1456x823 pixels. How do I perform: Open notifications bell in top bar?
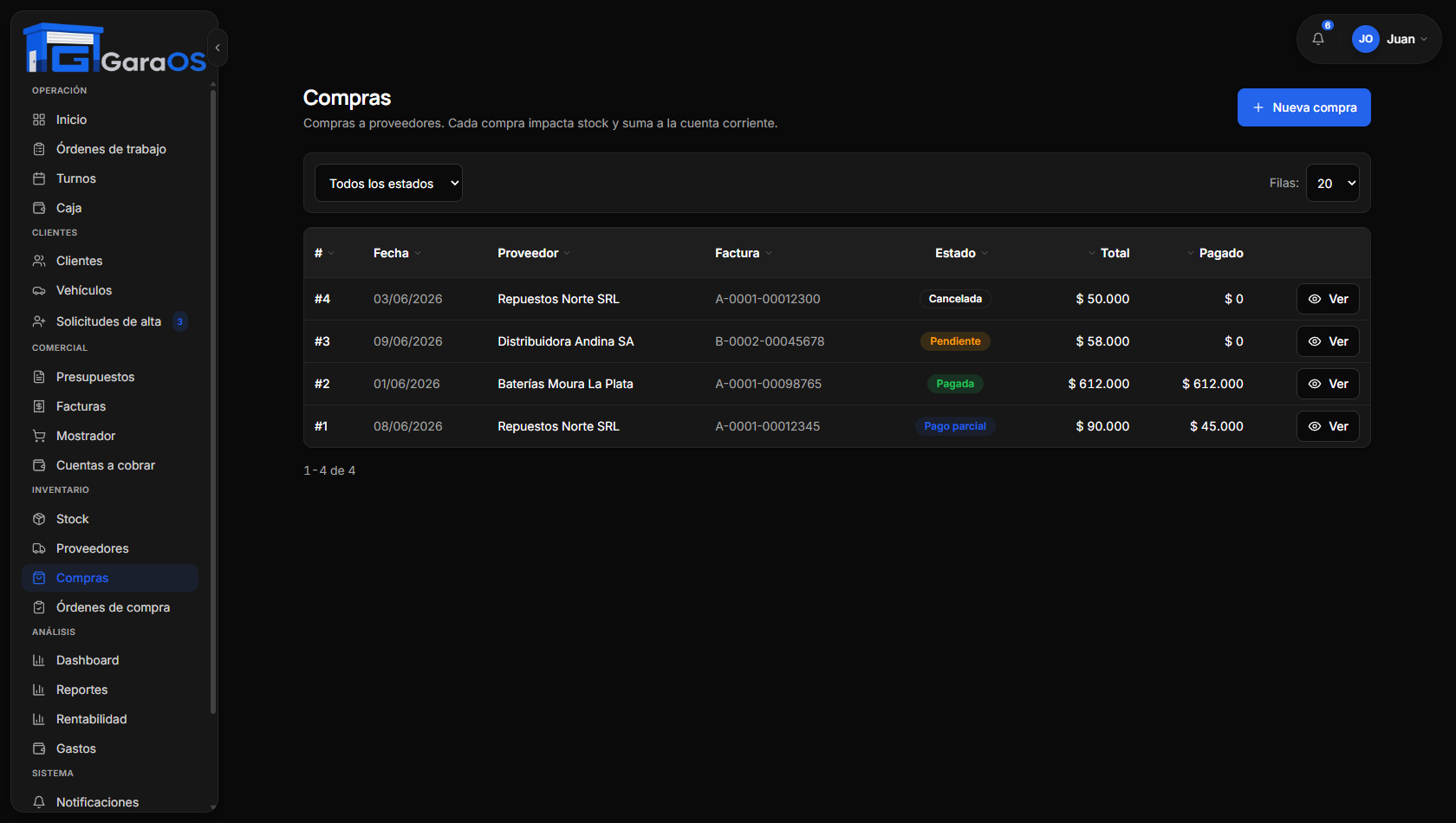point(1318,39)
